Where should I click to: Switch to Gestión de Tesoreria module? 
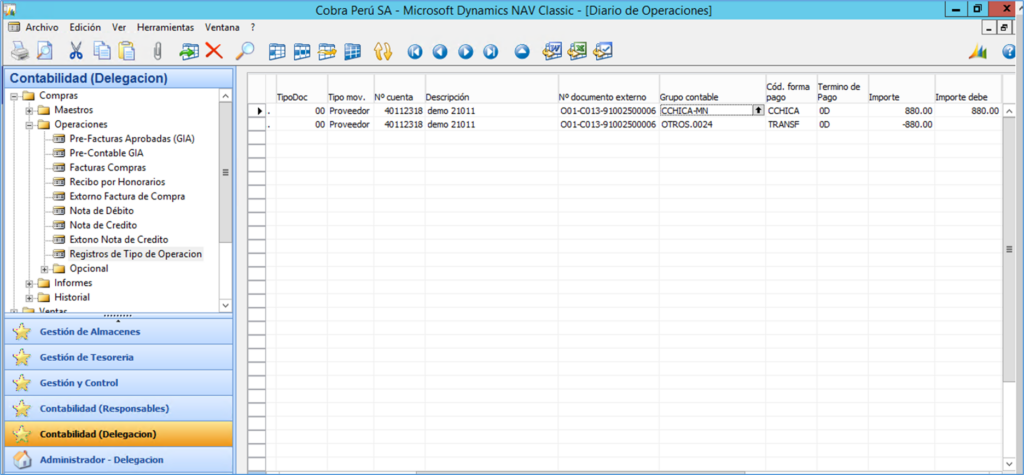click(x=118, y=357)
